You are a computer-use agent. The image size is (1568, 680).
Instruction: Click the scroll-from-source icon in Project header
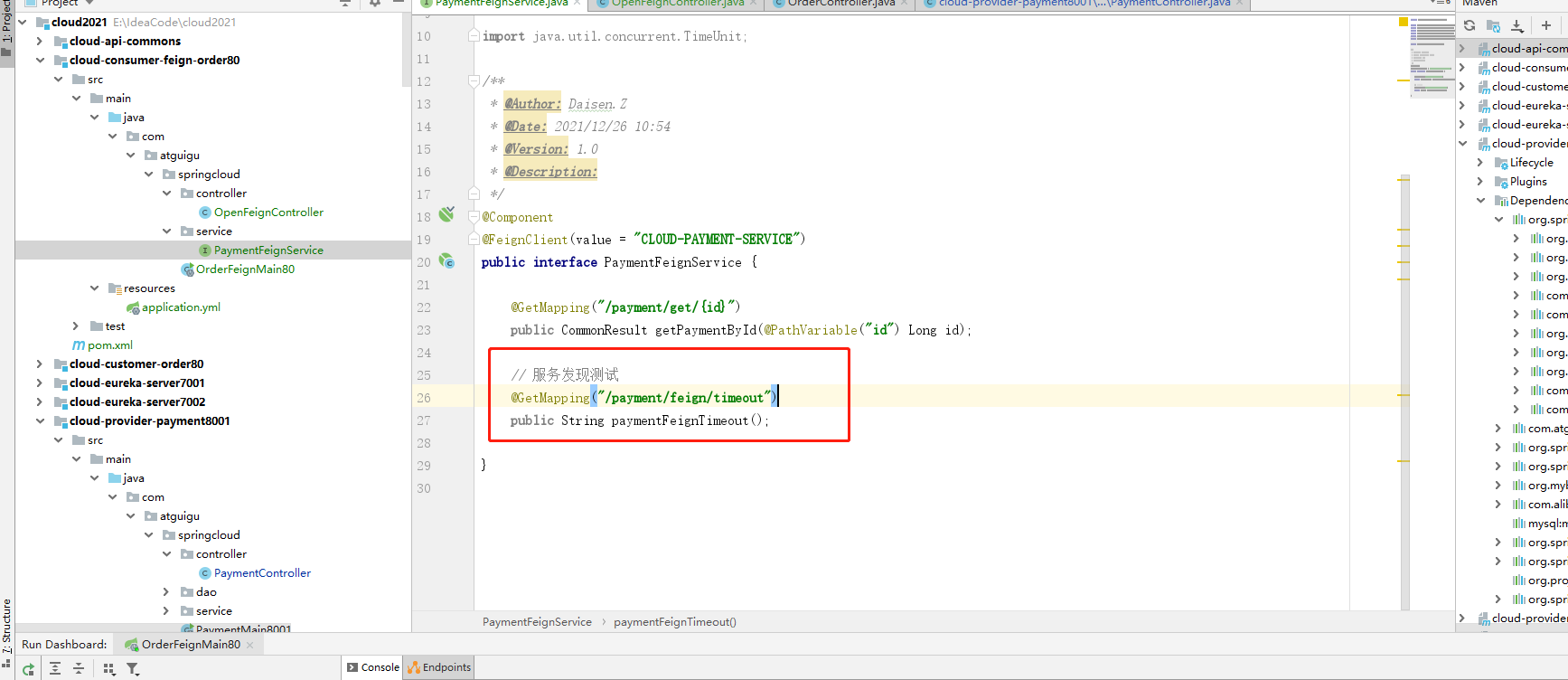click(x=344, y=4)
